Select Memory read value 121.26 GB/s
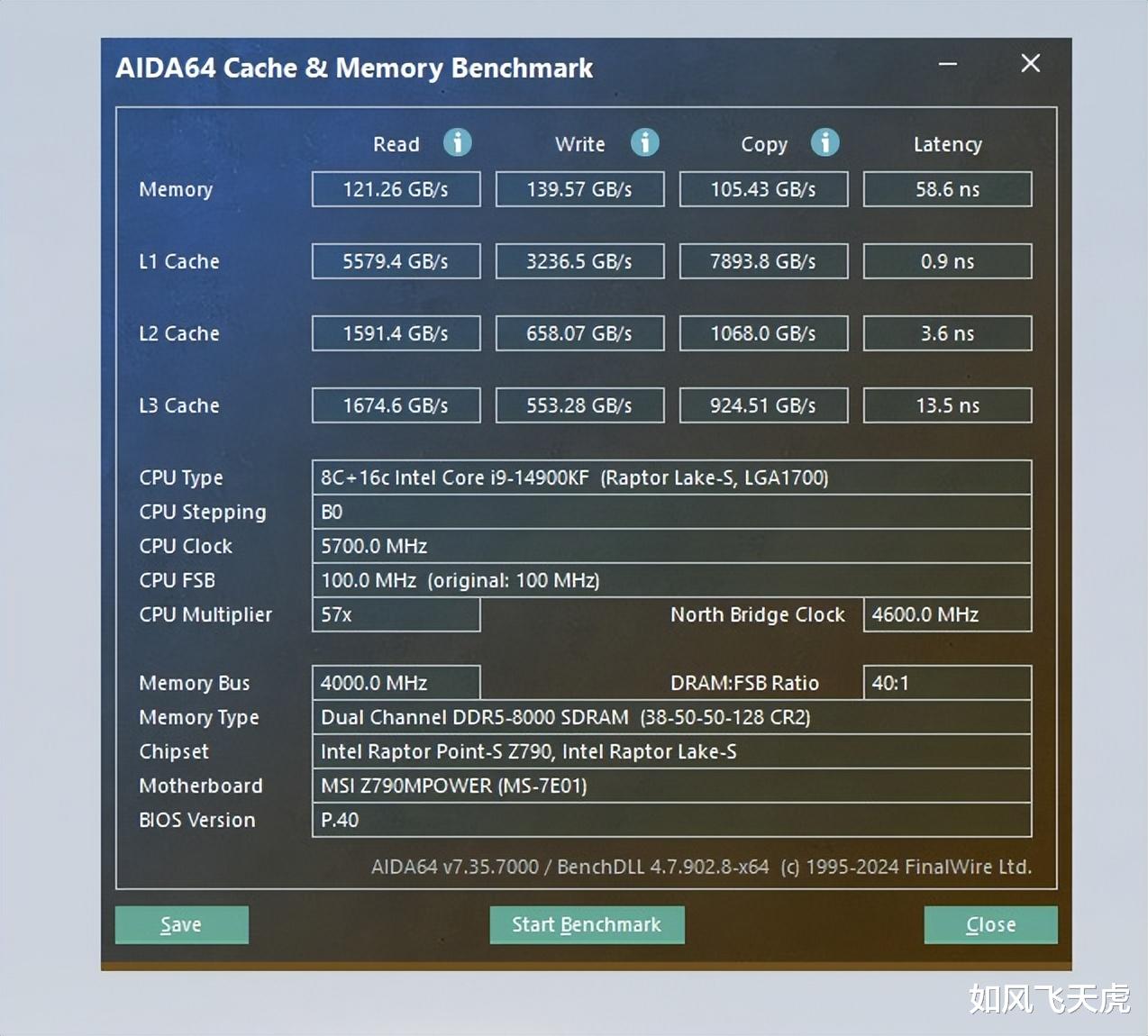The image size is (1148, 1036). point(396,189)
